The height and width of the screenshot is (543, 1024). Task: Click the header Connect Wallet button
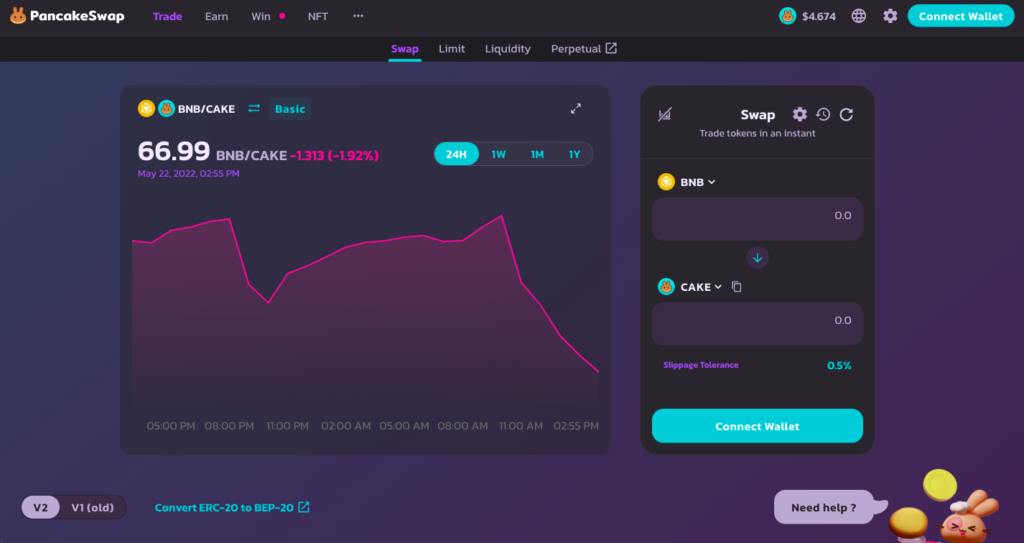tap(961, 16)
